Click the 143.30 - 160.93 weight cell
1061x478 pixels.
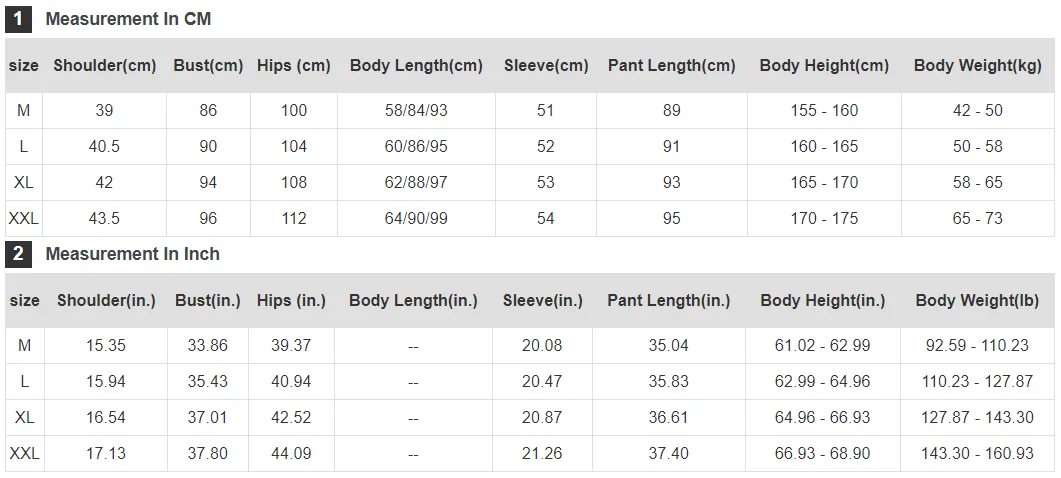[978, 454]
